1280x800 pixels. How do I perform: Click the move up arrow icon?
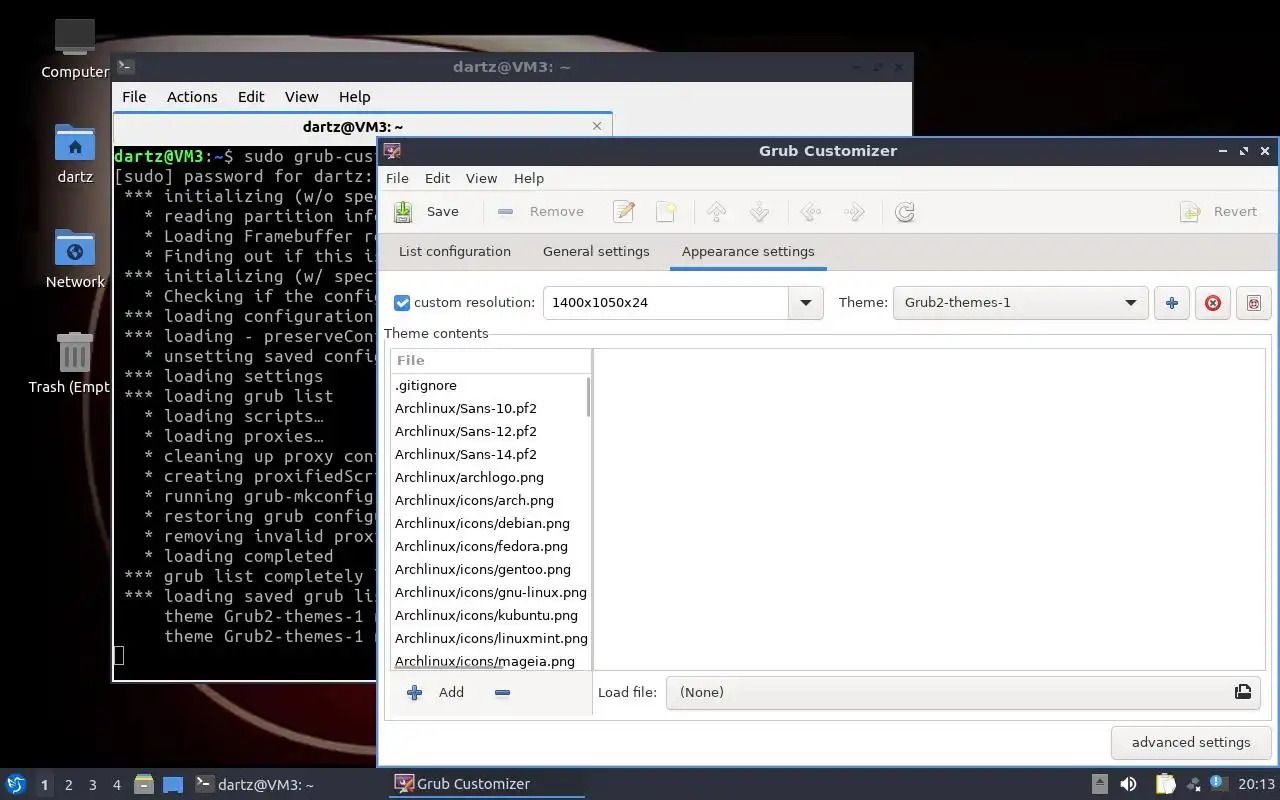[x=716, y=211]
